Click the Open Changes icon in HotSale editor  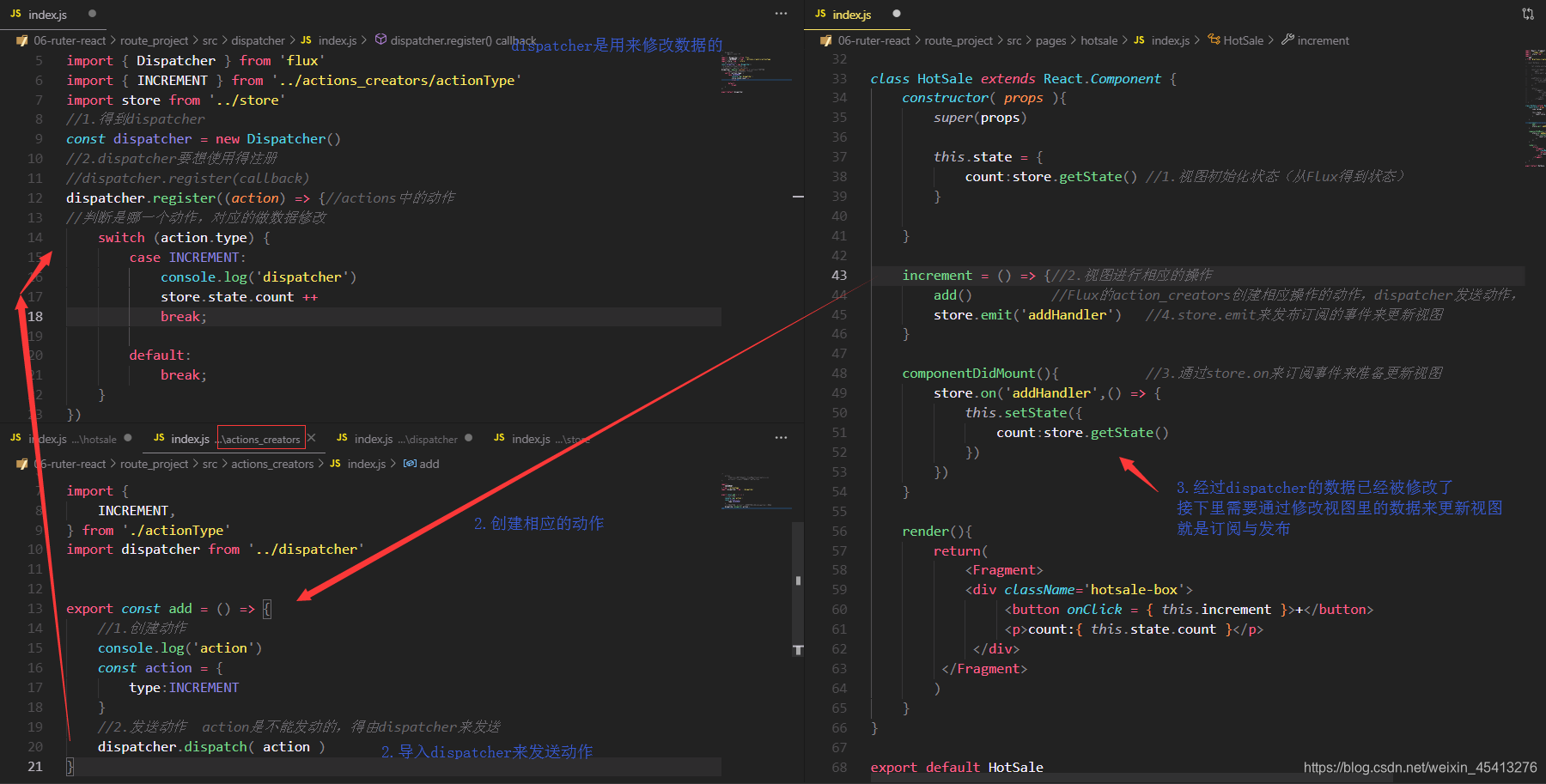1528,14
